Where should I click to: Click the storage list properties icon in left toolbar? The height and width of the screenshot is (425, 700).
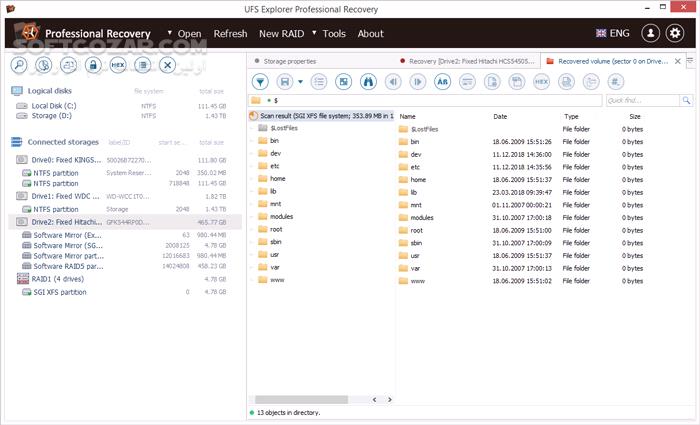143,65
